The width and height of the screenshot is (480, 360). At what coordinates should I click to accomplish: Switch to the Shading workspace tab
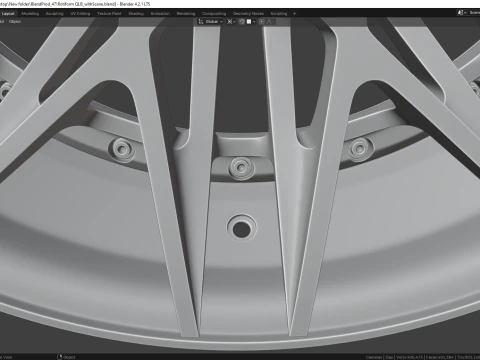click(136, 14)
